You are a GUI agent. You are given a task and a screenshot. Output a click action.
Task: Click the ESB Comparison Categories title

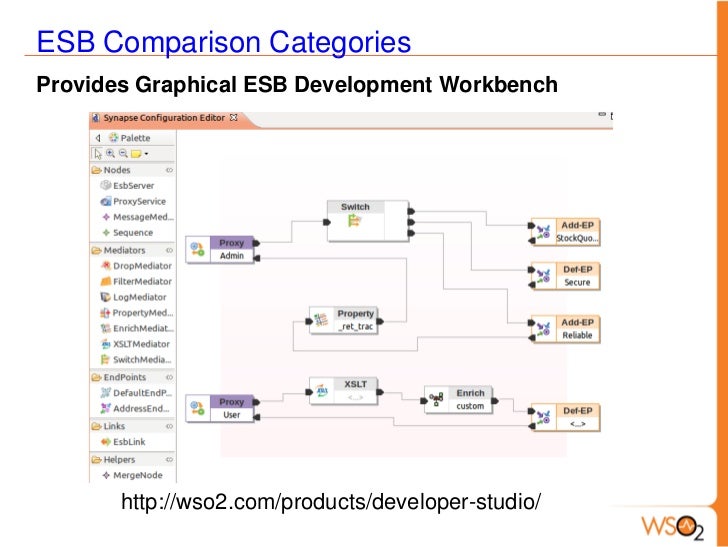click(x=223, y=42)
